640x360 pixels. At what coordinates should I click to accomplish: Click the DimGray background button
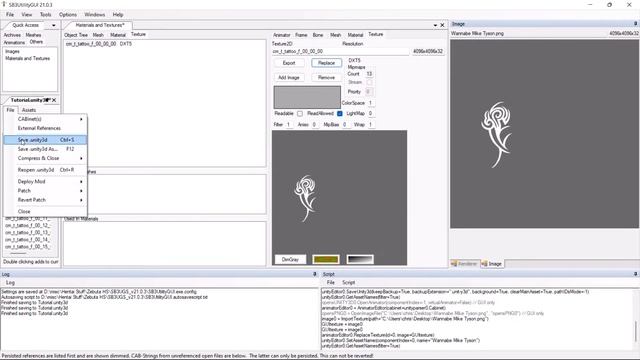pos(290,260)
